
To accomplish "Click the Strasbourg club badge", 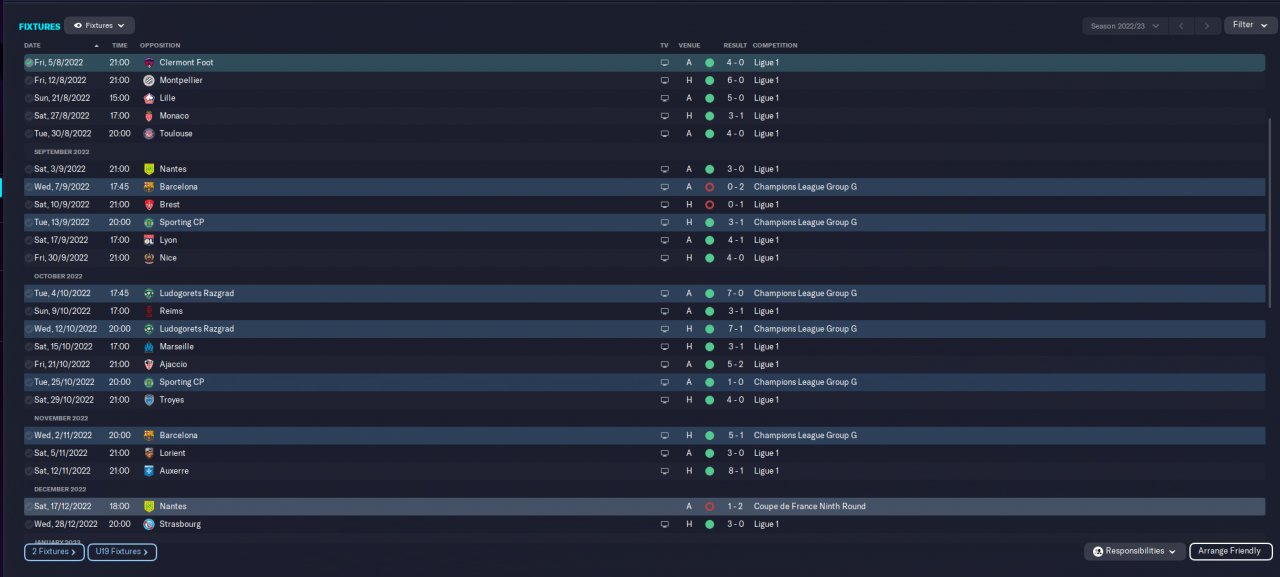I will pyautogui.click(x=149, y=524).
